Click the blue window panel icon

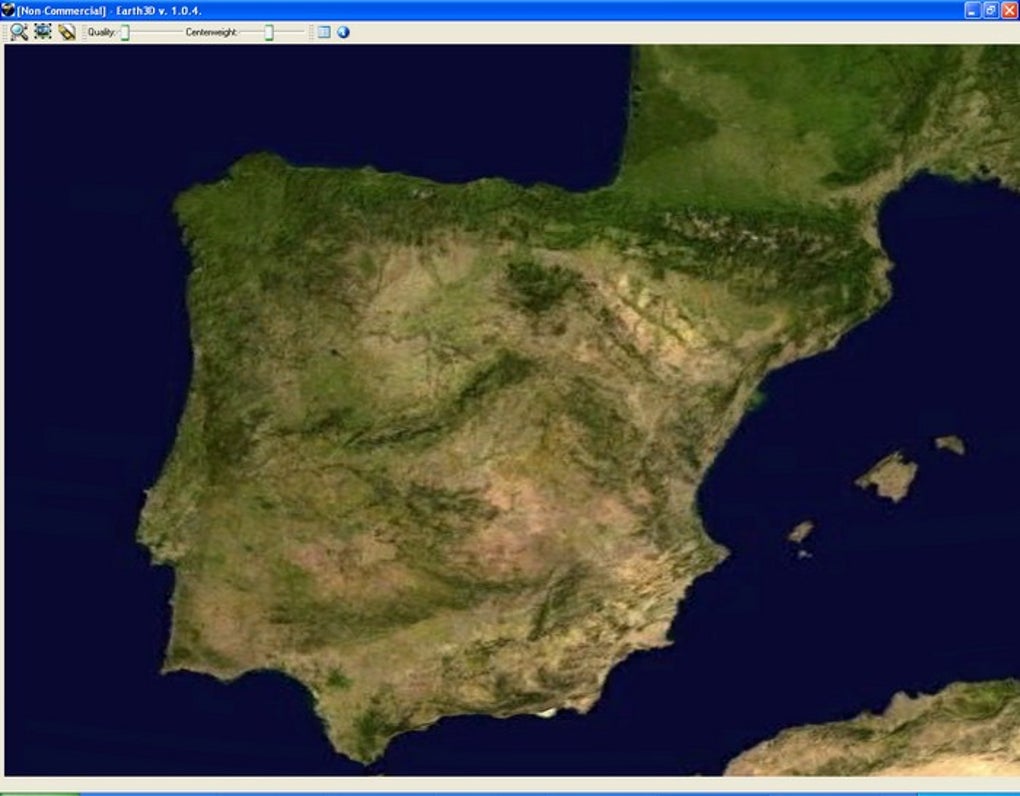click(x=324, y=32)
